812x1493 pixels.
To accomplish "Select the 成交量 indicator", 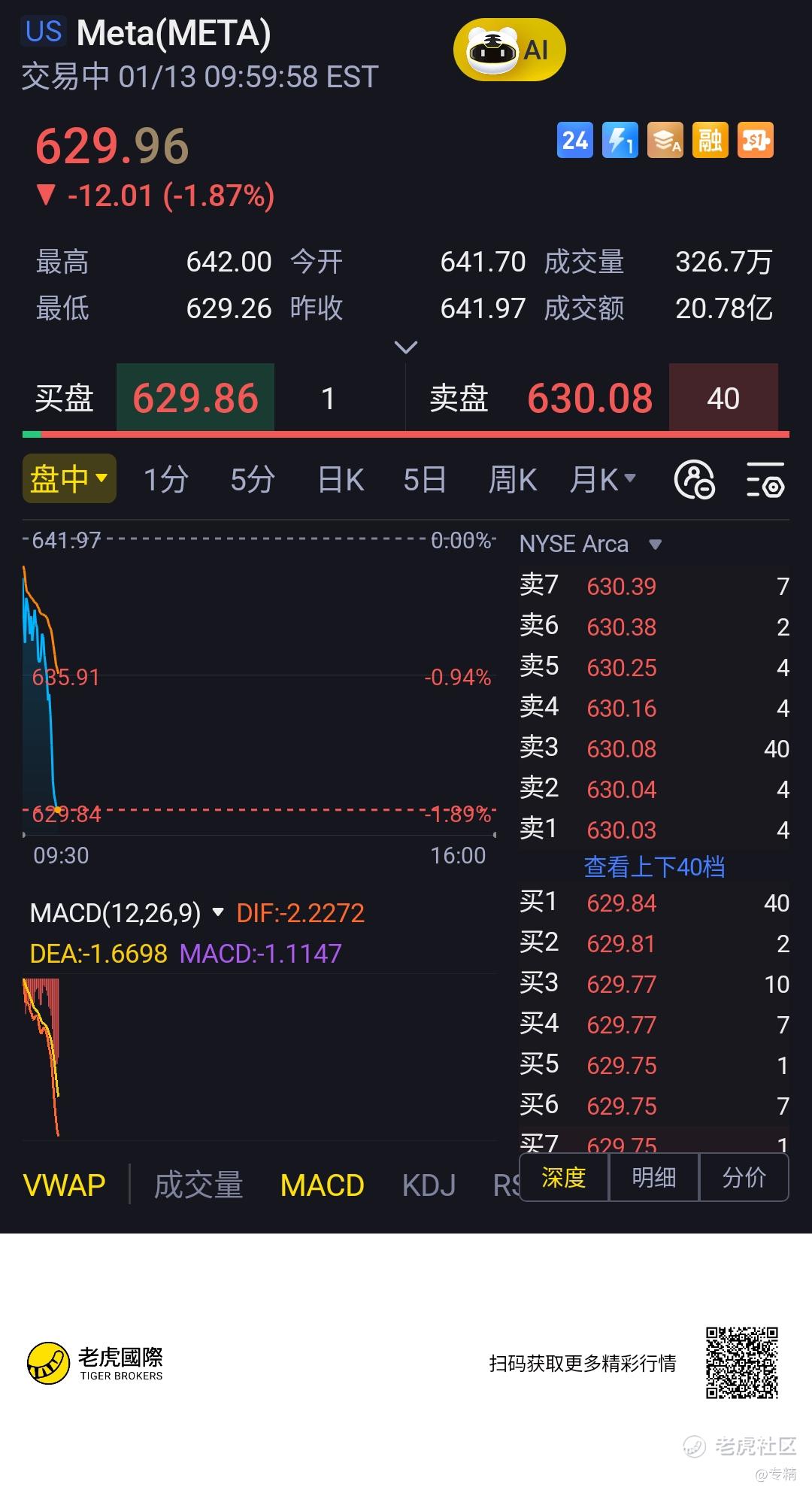I will (198, 1185).
